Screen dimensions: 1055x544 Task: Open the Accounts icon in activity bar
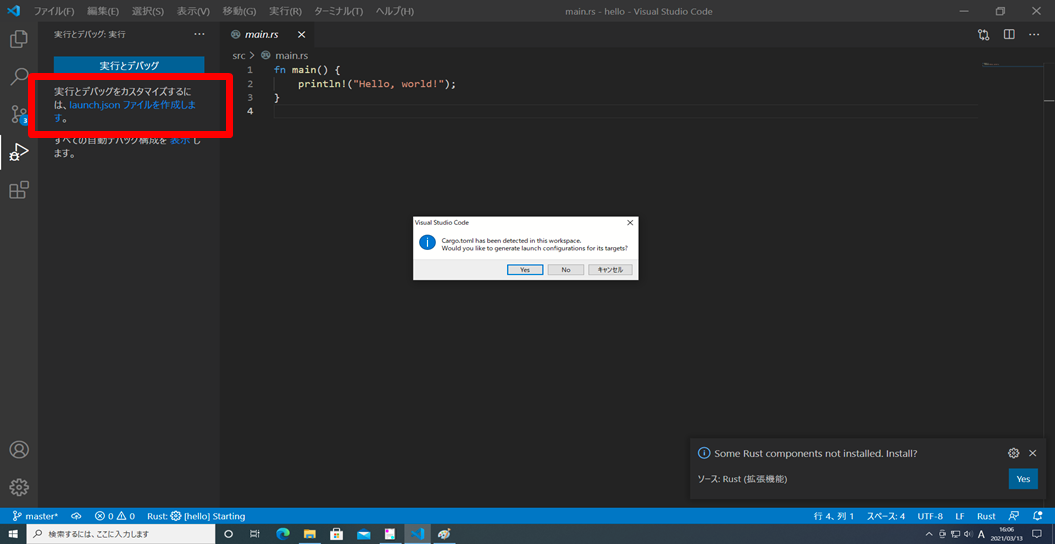click(19, 449)
